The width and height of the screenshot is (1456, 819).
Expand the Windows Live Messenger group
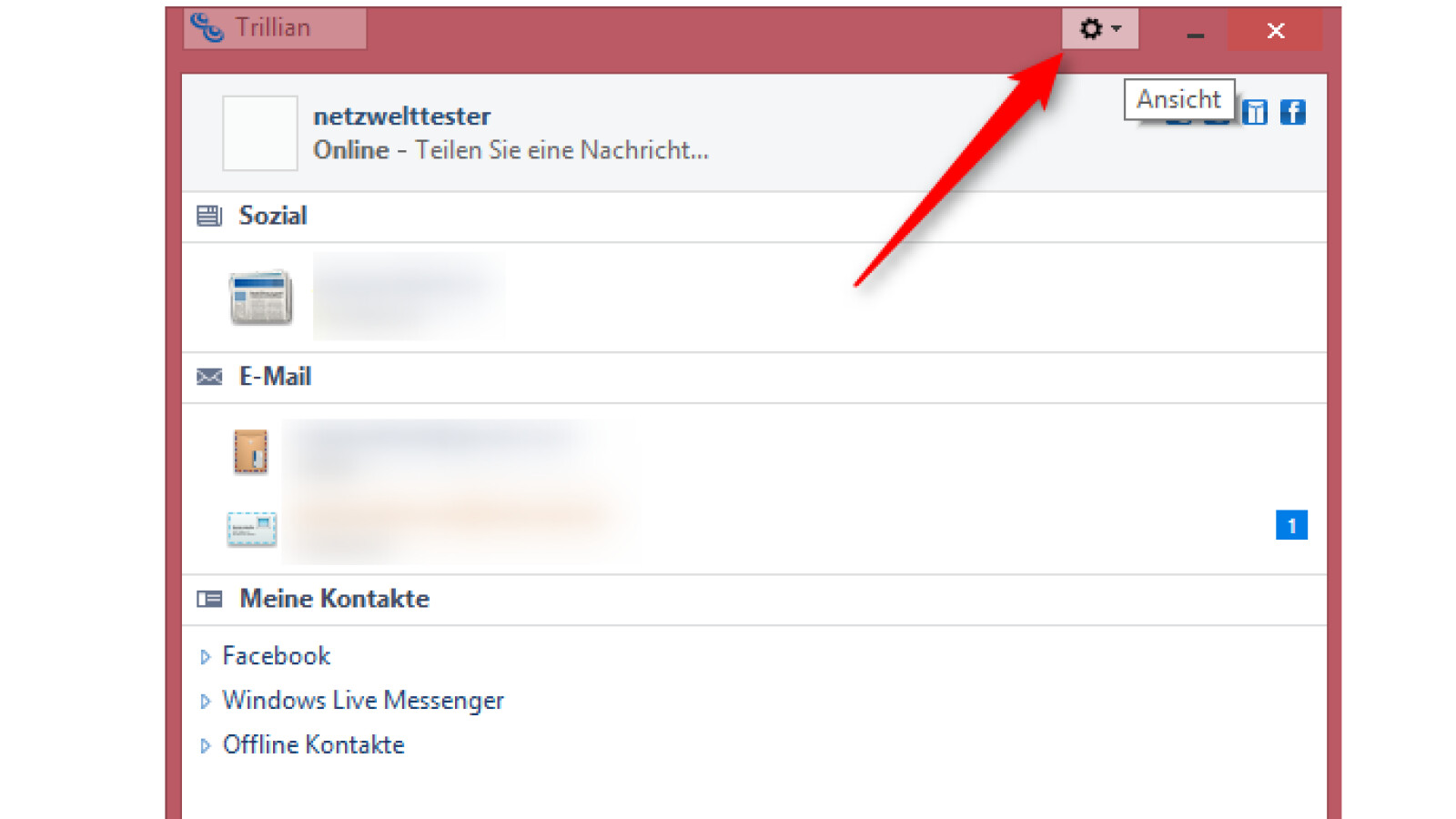point(206,701)
